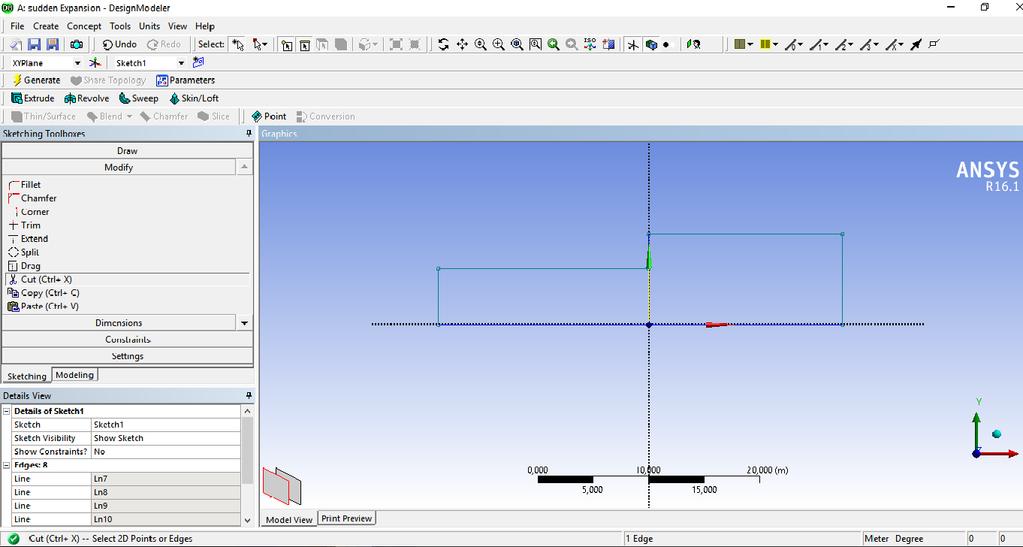Switch to the Print Preview tab
Viewport: 1023px width, 547px height.
(346, 519)
